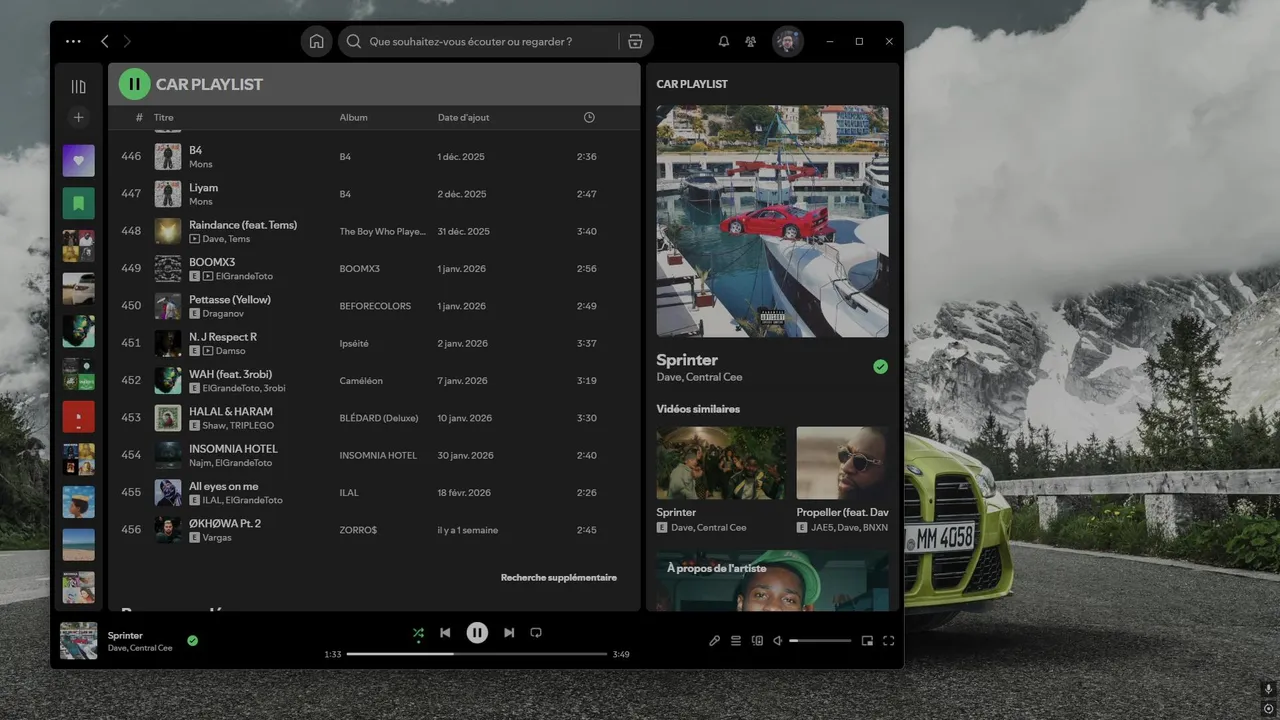Select the Raindance (feat. Tems) track
This screenshot has height=720, width=1280.
243,225
